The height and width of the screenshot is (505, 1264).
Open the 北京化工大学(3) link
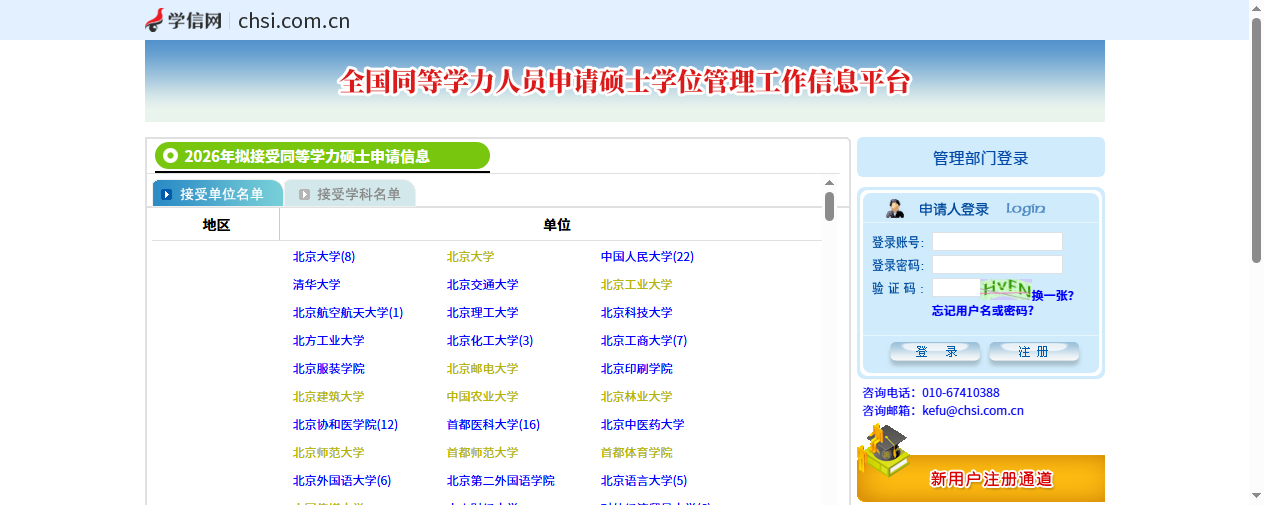pyautogui.click(x=490, y=340)
